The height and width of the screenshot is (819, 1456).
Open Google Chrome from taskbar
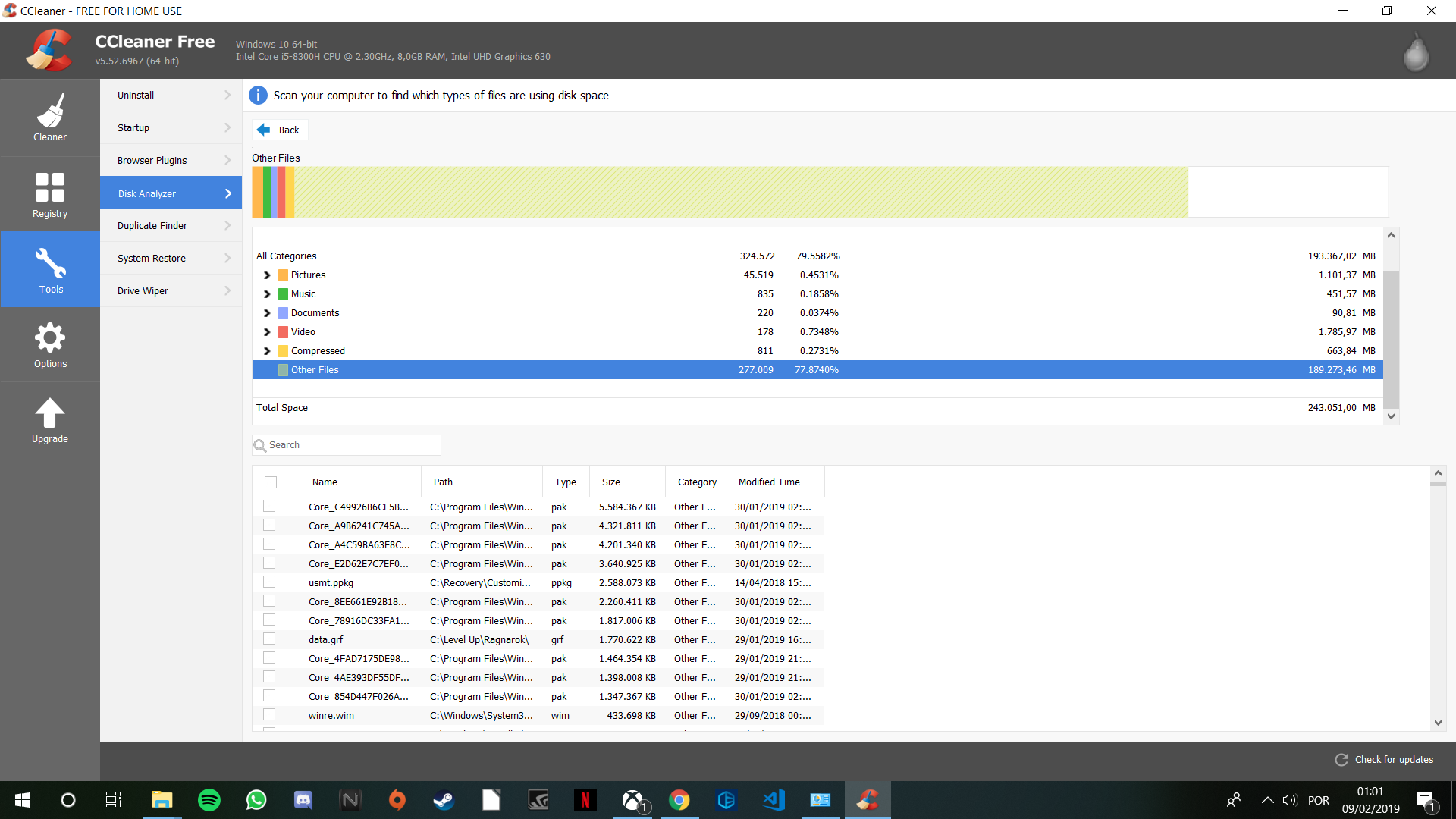pos(679,800)
